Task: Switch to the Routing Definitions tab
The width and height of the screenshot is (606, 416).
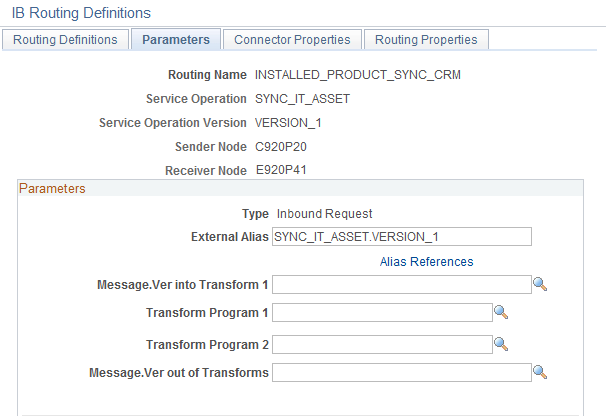Action: (66, 40)
